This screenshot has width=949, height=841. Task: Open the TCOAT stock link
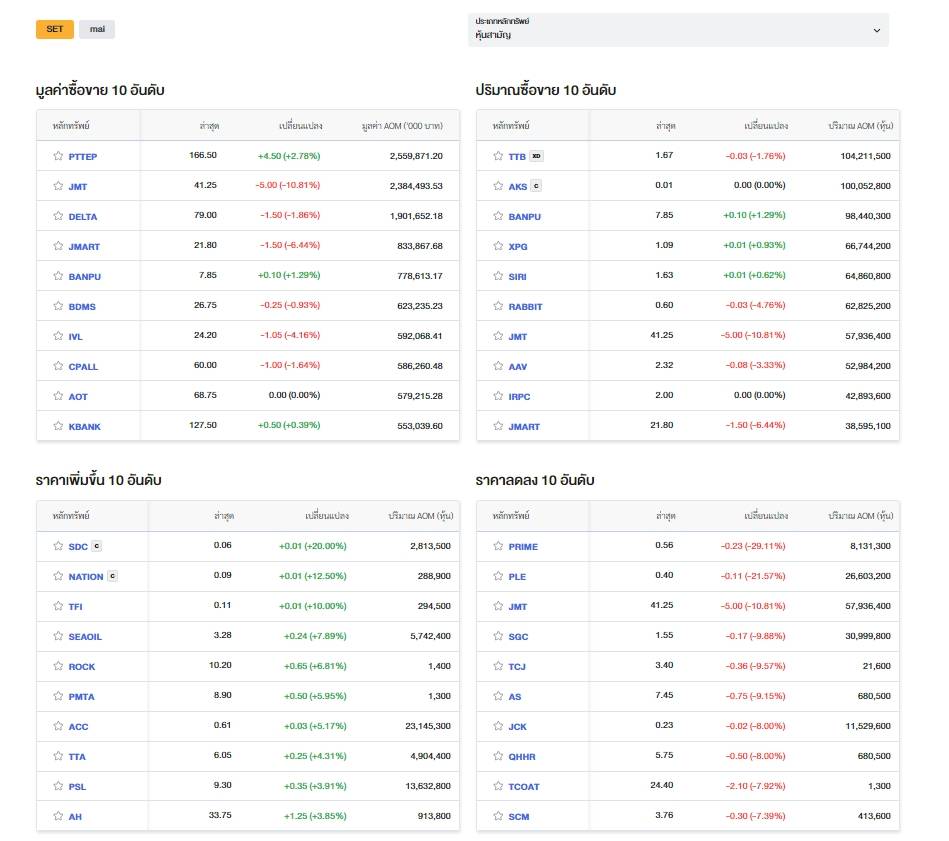[x=524, y=787]
